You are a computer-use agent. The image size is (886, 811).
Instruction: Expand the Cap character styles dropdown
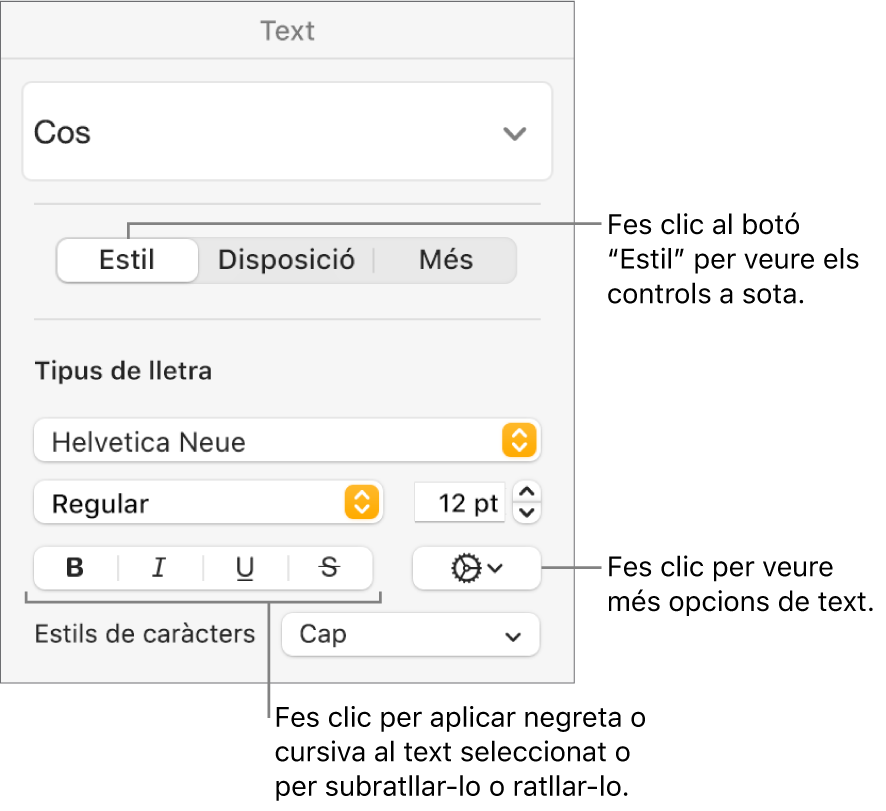point(410,635)
